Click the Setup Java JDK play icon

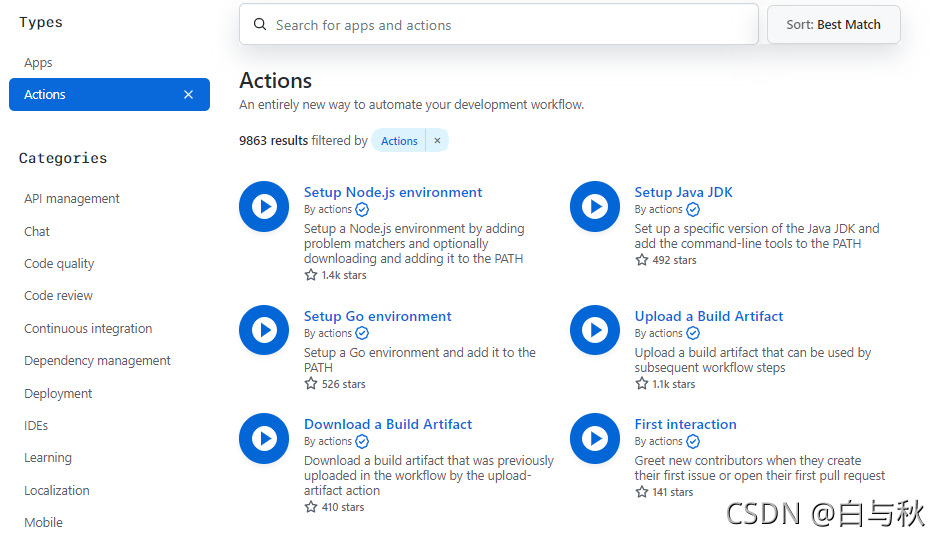click(x=595, y=206)
